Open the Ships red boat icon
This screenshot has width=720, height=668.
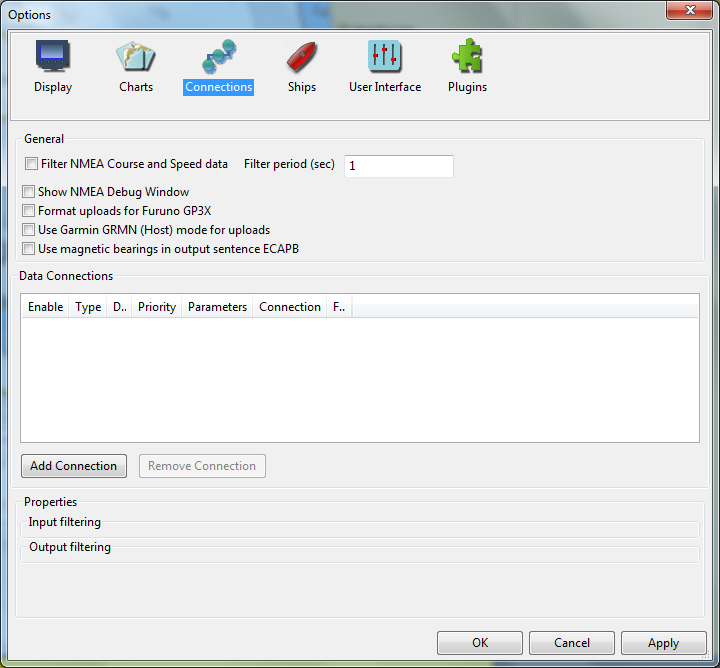tap(301, 57)
